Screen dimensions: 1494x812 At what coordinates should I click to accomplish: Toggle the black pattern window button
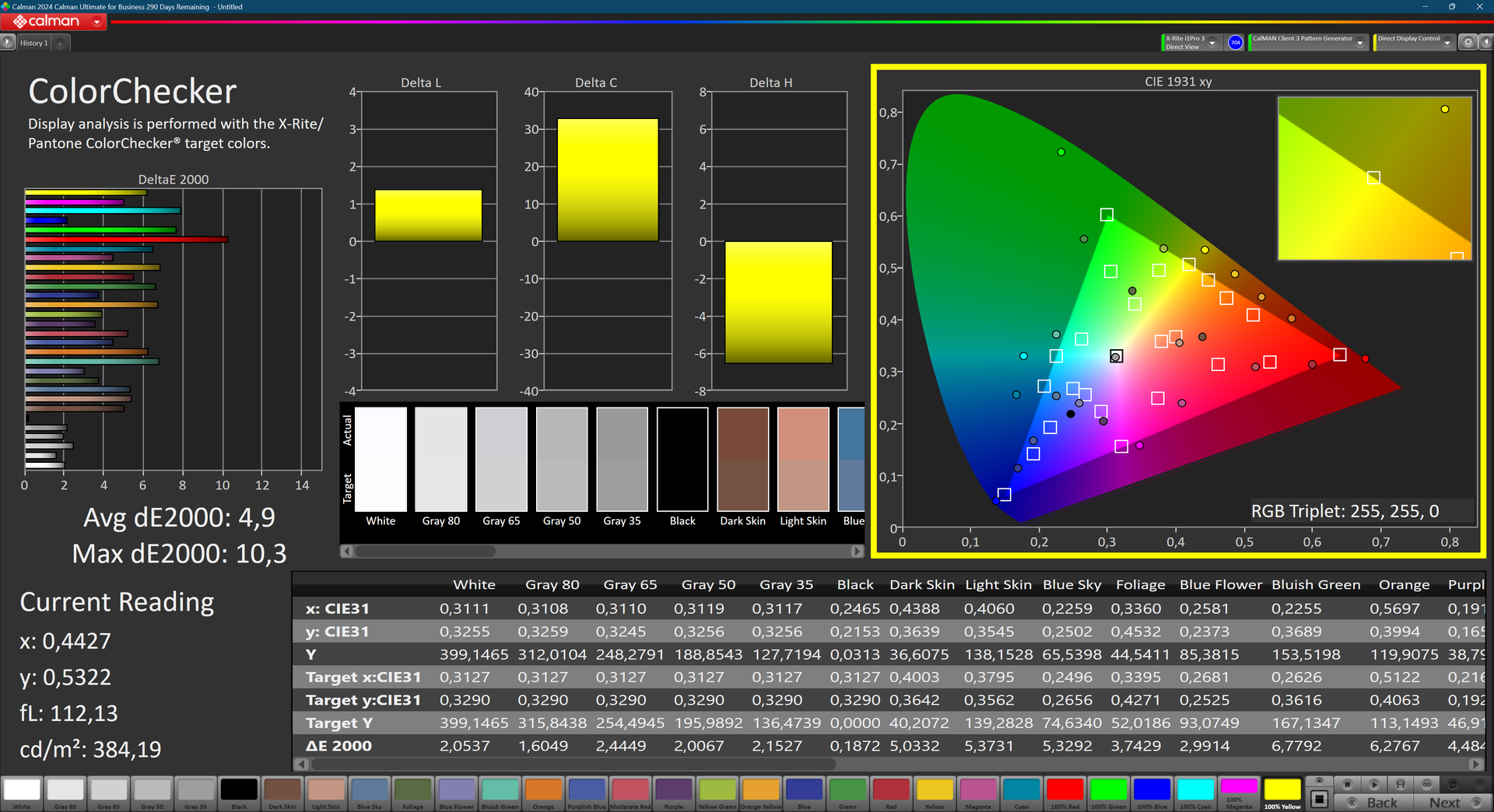tap(1319, 799)
